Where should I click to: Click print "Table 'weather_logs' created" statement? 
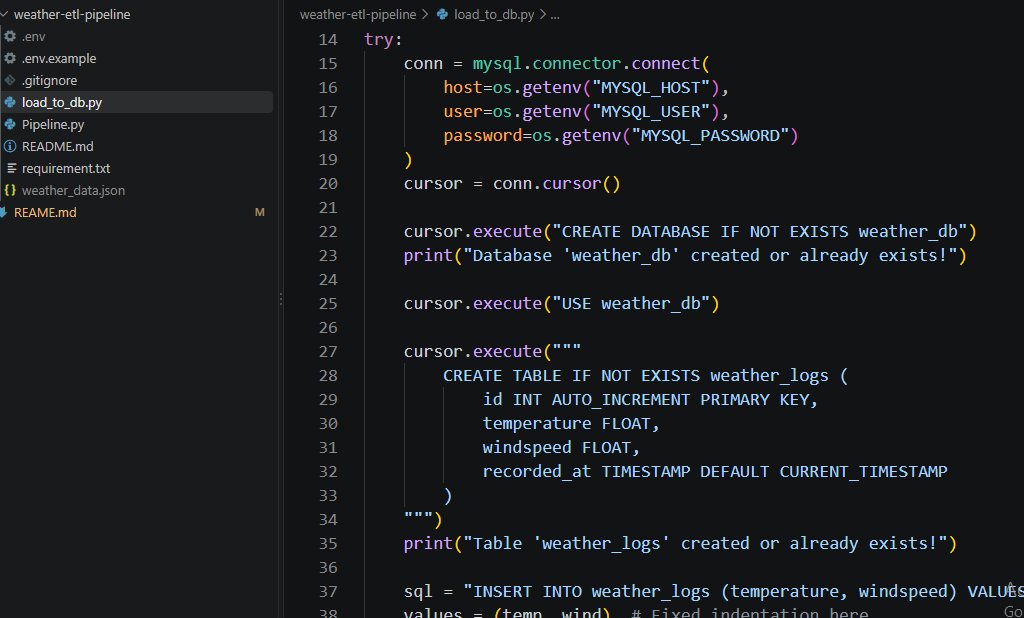pyautogui.click(x=680, y=544)
